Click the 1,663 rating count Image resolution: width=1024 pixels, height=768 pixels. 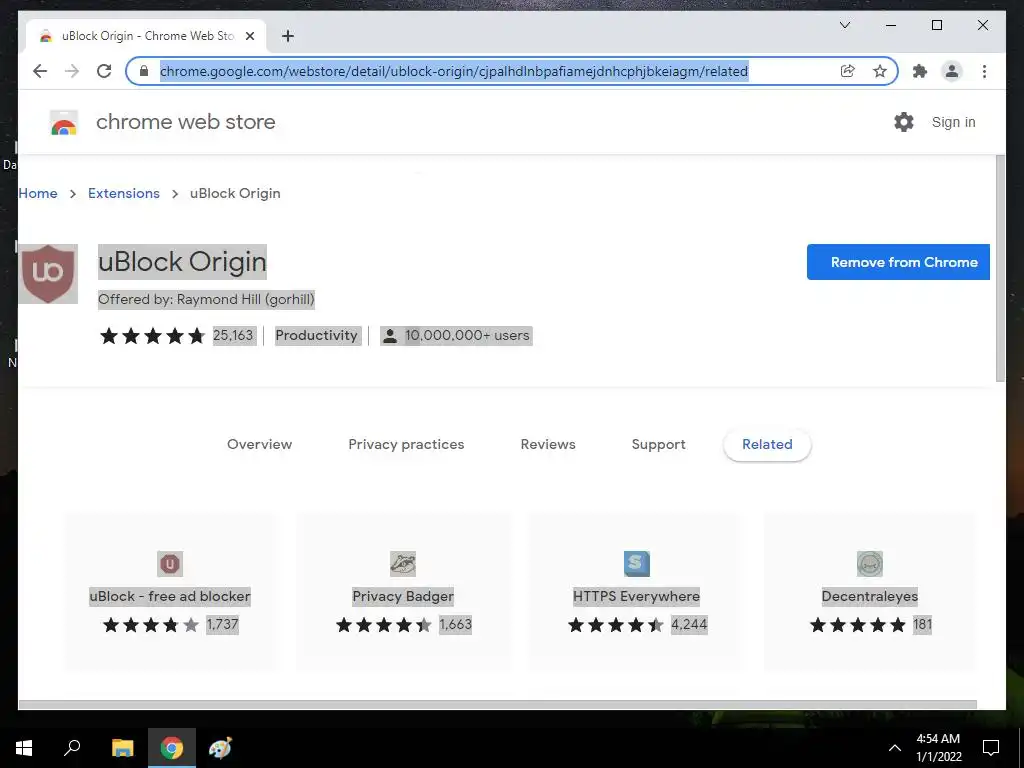(x=455, y=625)
